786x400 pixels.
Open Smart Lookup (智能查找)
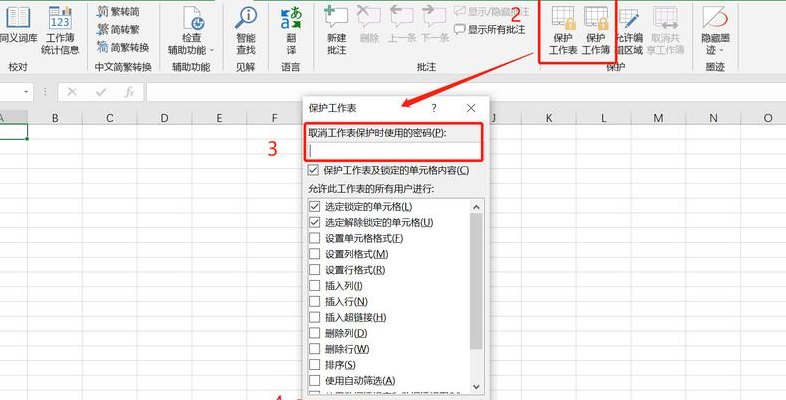pos(246,30)
